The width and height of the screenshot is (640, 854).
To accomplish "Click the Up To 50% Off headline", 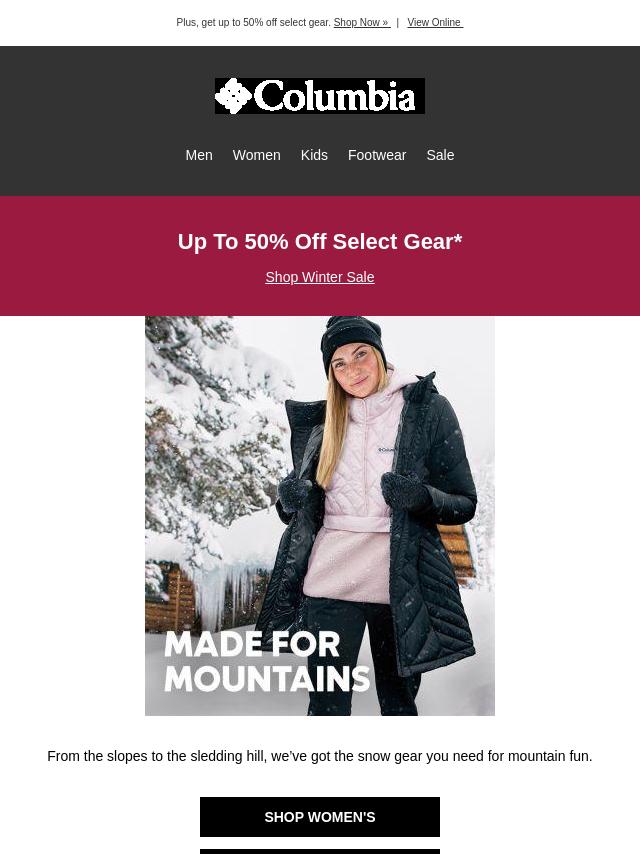I will click(x=320, y=242).
